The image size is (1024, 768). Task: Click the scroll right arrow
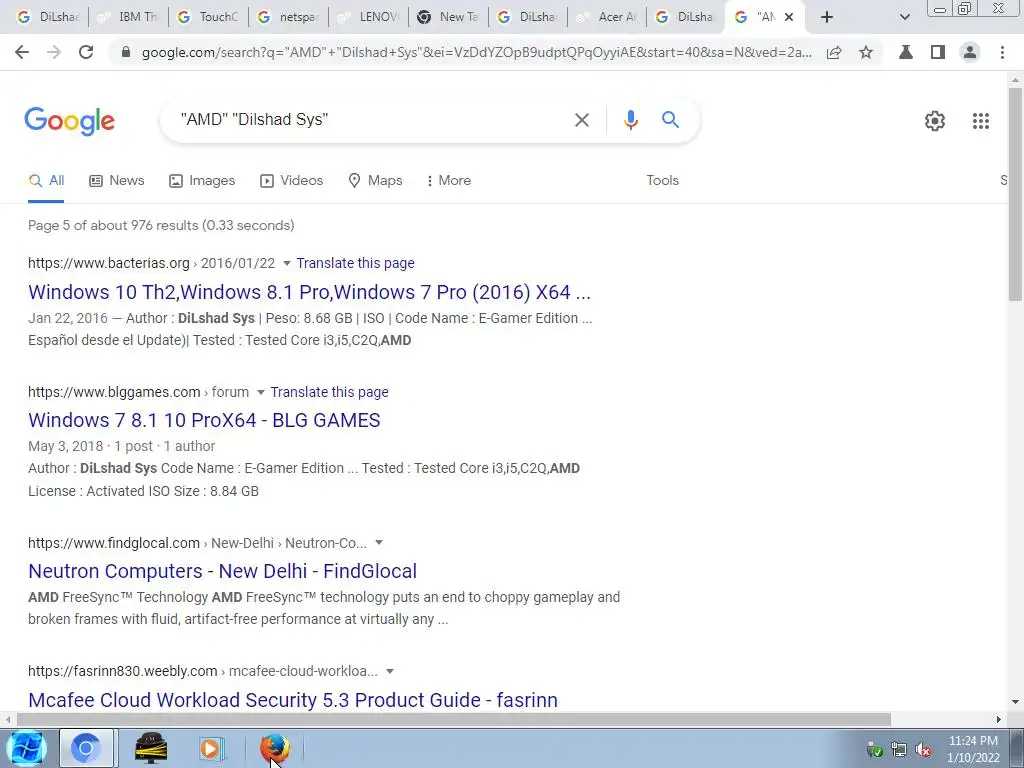pos(999,720)
